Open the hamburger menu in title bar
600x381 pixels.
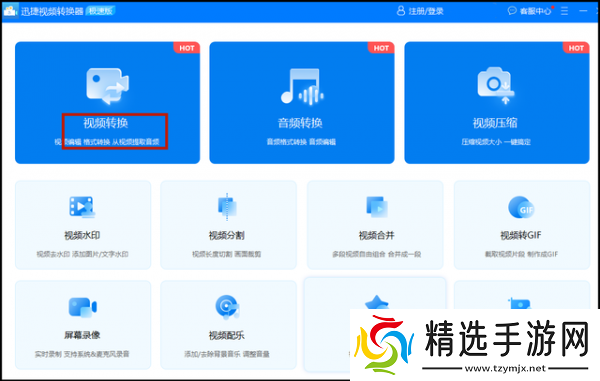pos(564,11)
